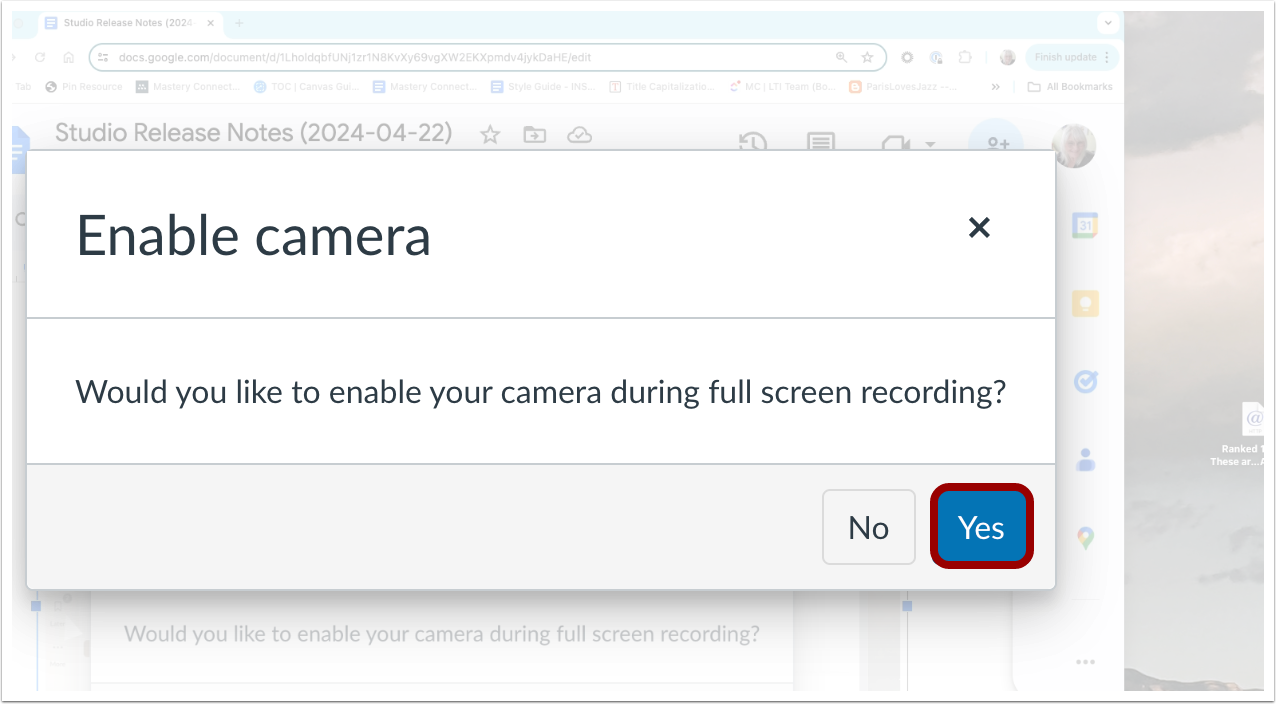Expand the hidden bookmarks chevron
The width and height of the screenshot is (1276, 704).
[995, 87]
